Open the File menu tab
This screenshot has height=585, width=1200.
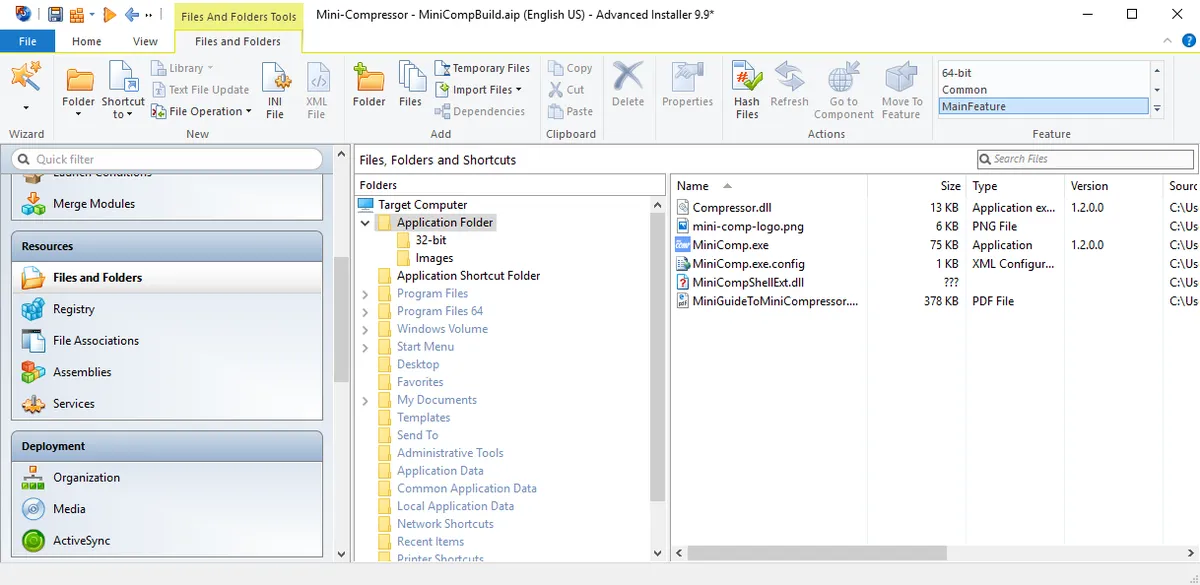coord(28,41)
